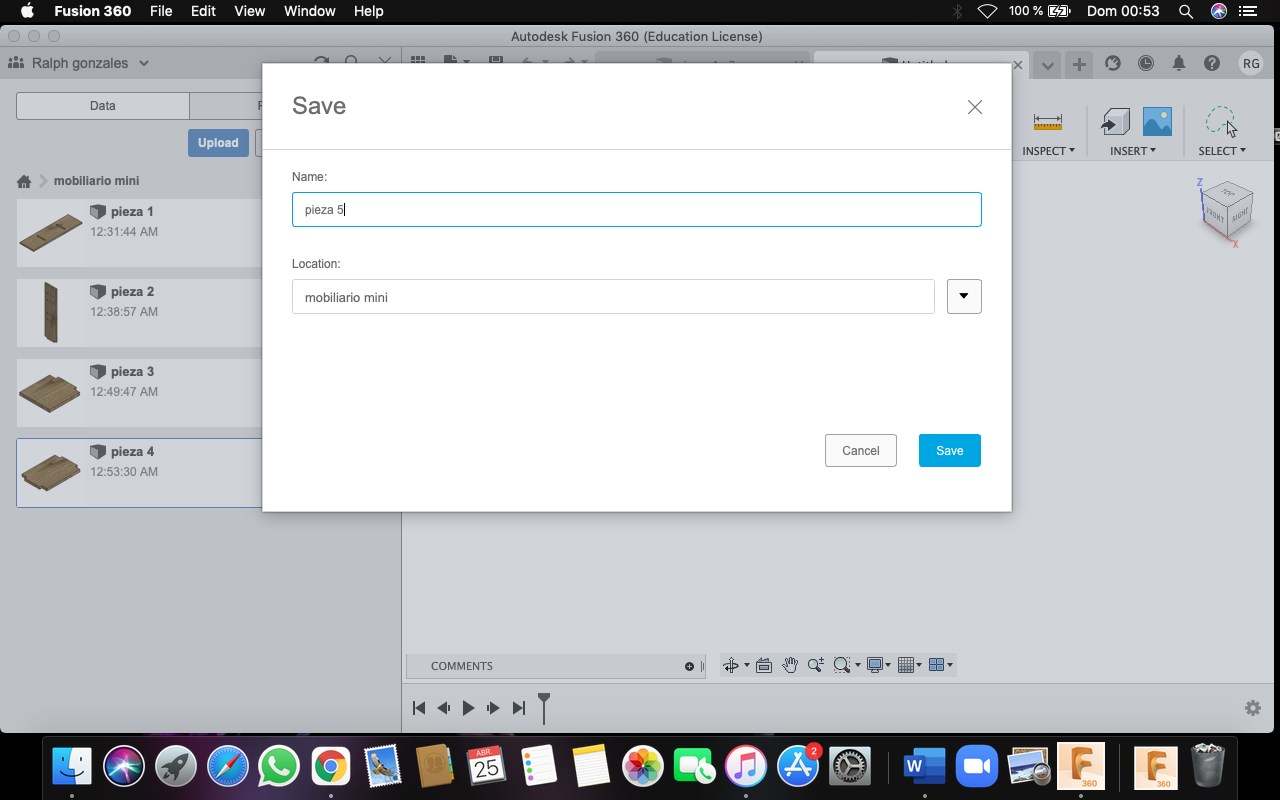Image resolution: width=1280 pixels, height=800 pixels.
Task: Open a new design tab with plus
Action: [1079, 64]
